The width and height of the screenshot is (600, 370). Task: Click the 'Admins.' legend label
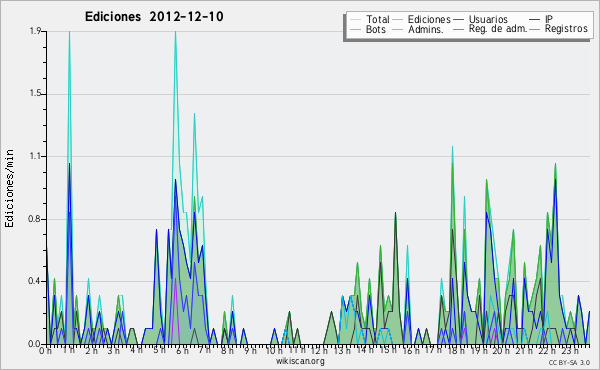426,29
